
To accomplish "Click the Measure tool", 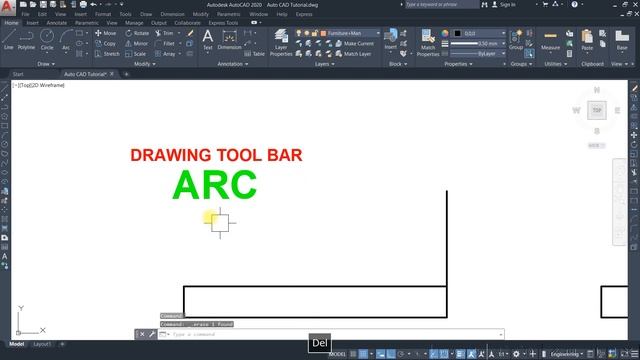I will click(550, 40).
